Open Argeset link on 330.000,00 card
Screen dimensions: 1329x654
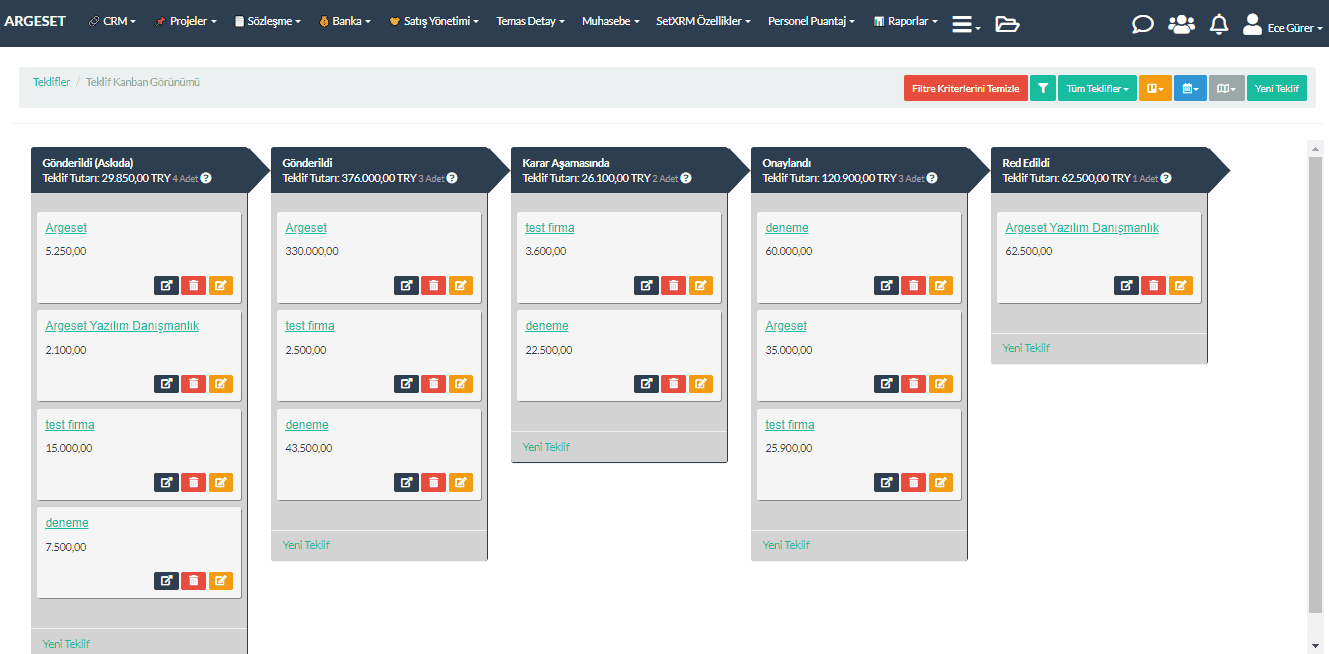pos(306,228)
